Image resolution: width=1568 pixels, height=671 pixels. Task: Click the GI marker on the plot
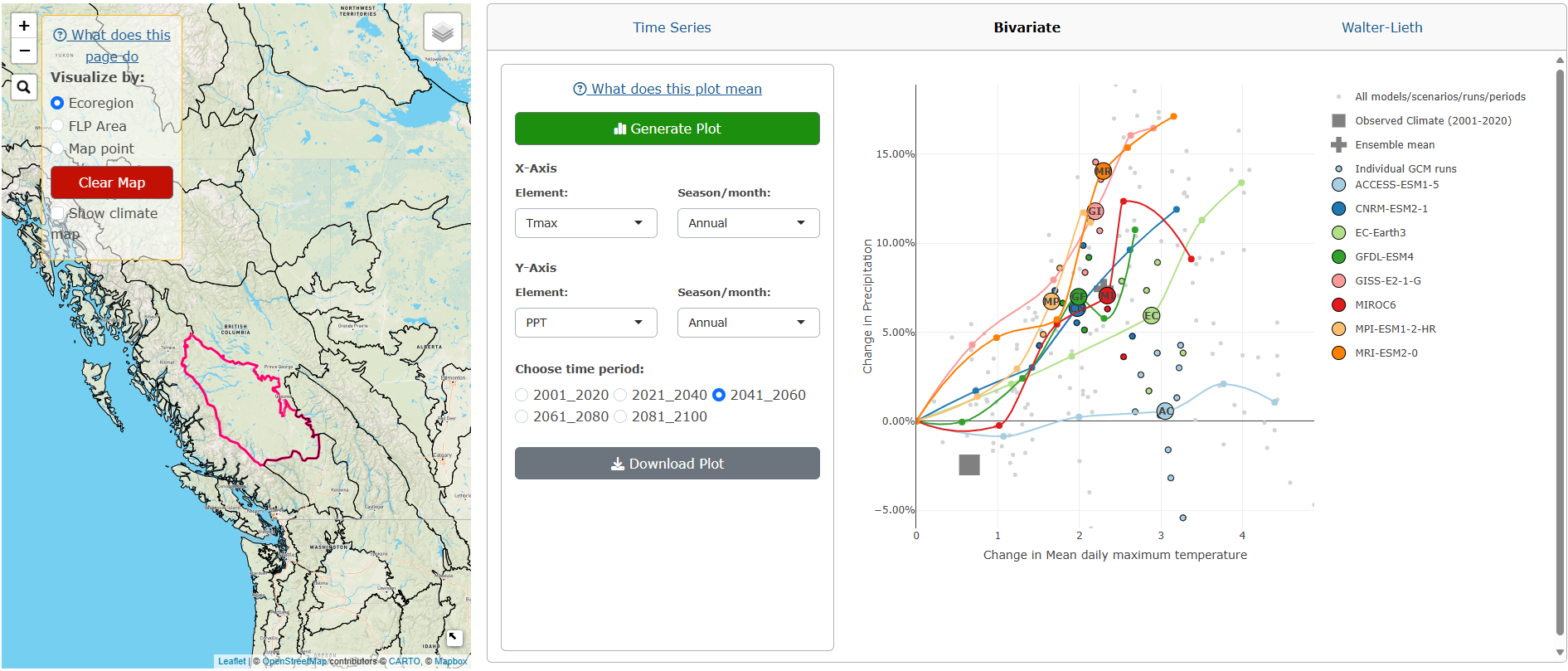click(x=1095, y=212)
